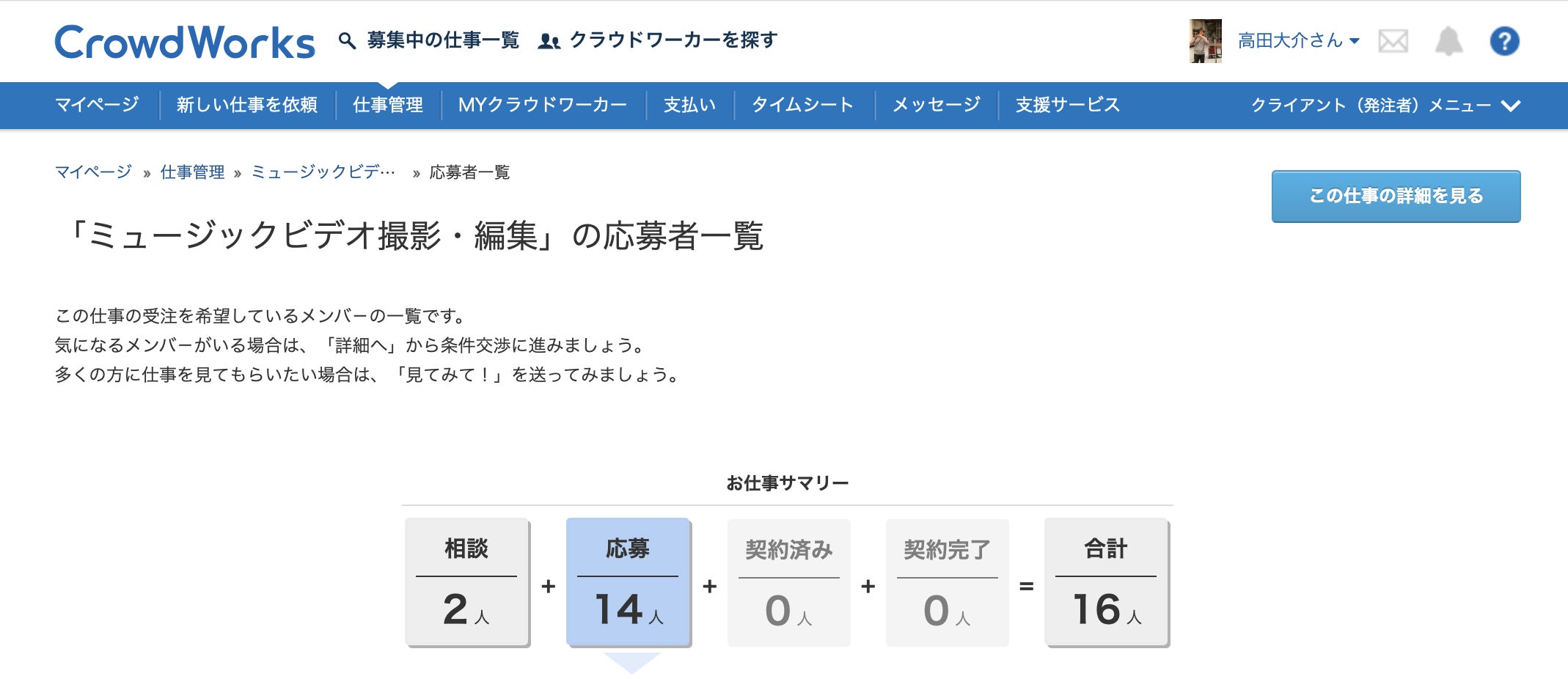This screenshot has height=679, width=1568.
Task: Open the 新しい仕事を依頼 menu item
Action: 247,106
